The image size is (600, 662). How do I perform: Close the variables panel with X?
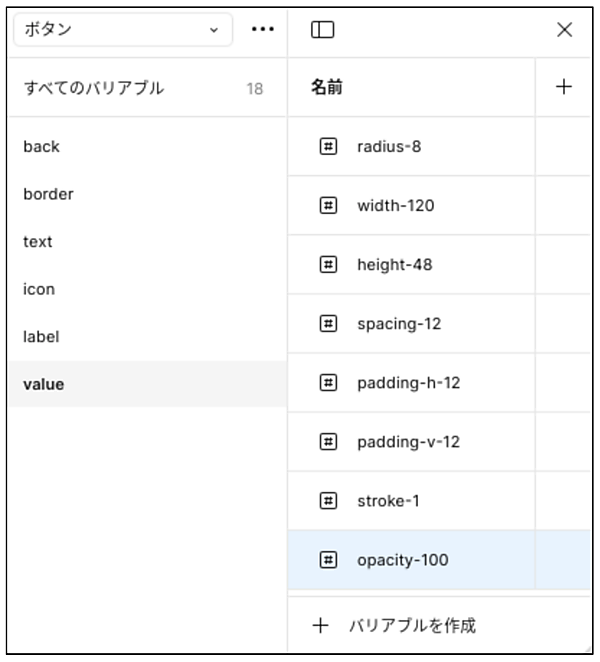coord(564,30)
